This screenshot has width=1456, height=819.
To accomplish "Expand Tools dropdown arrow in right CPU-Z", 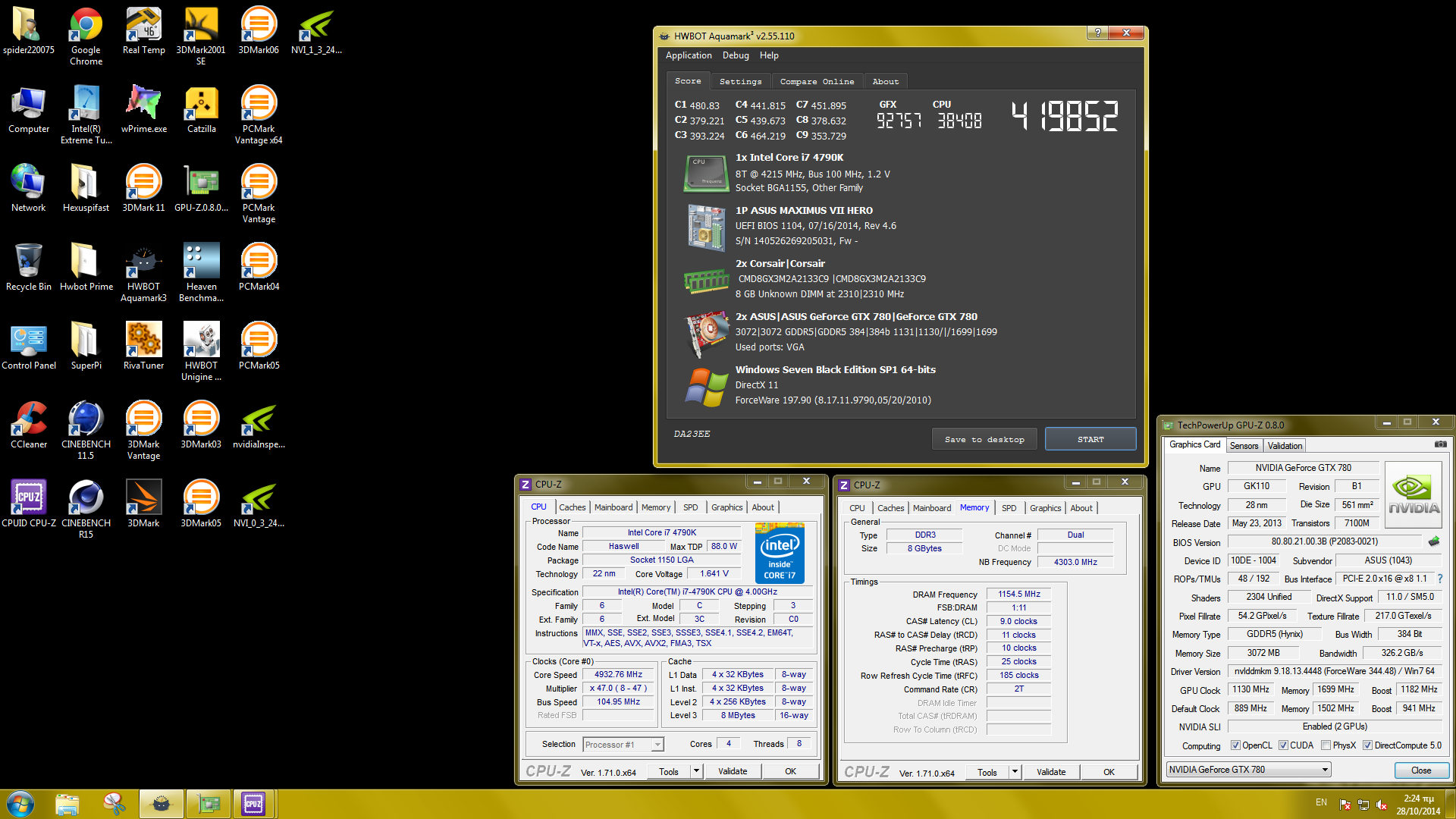I will pyautogui.click(x=1015, y=772).
